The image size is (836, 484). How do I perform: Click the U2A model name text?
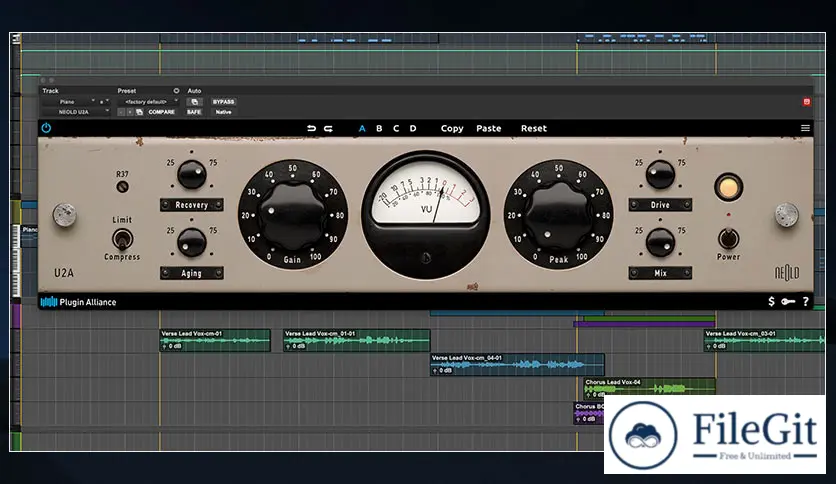pos(63,273)
